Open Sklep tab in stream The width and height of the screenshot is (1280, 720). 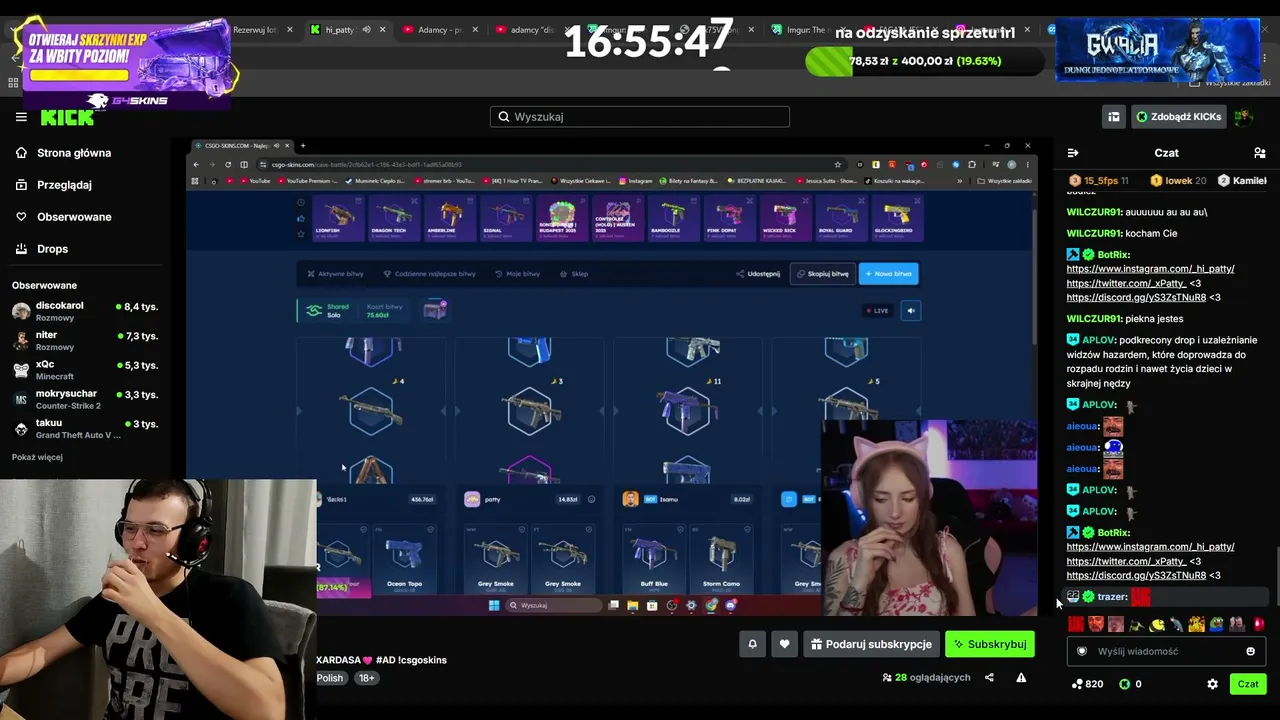pos(575,273)
